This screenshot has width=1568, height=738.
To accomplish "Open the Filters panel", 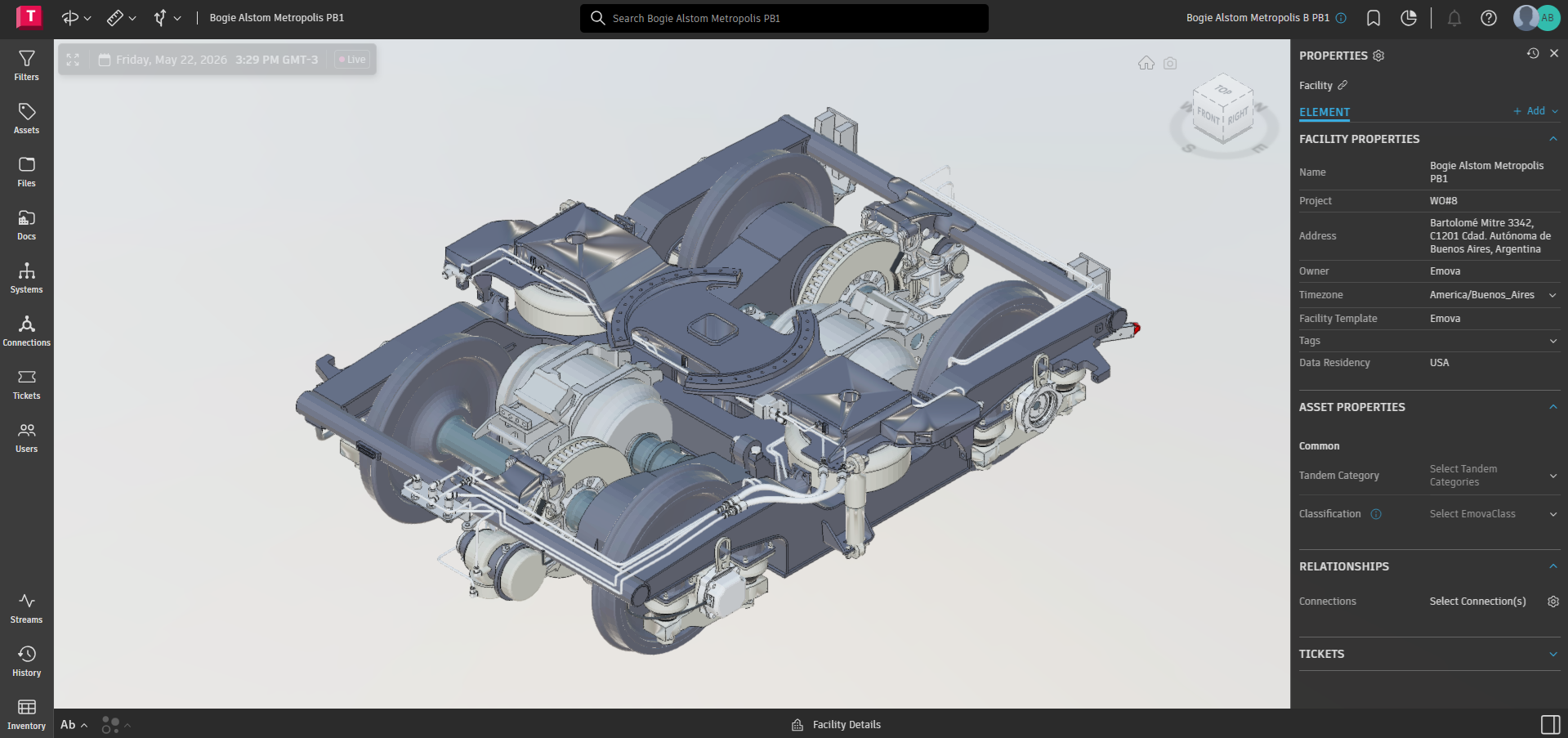I will 26,65.
